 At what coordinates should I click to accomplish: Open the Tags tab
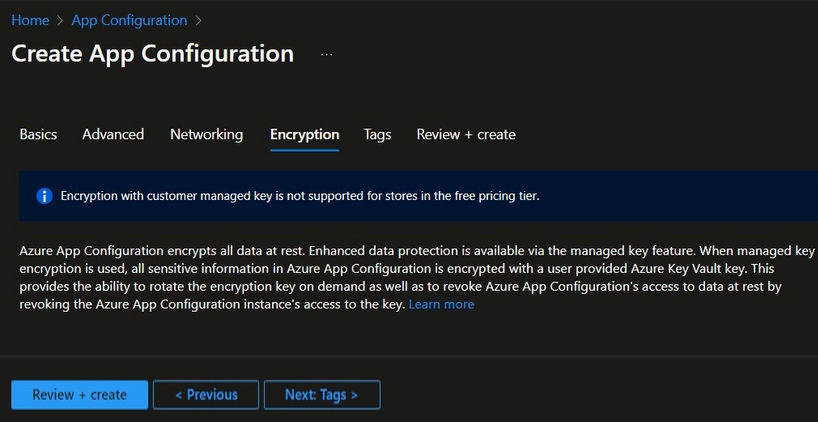pyautogui.click(x=378, y=135)
